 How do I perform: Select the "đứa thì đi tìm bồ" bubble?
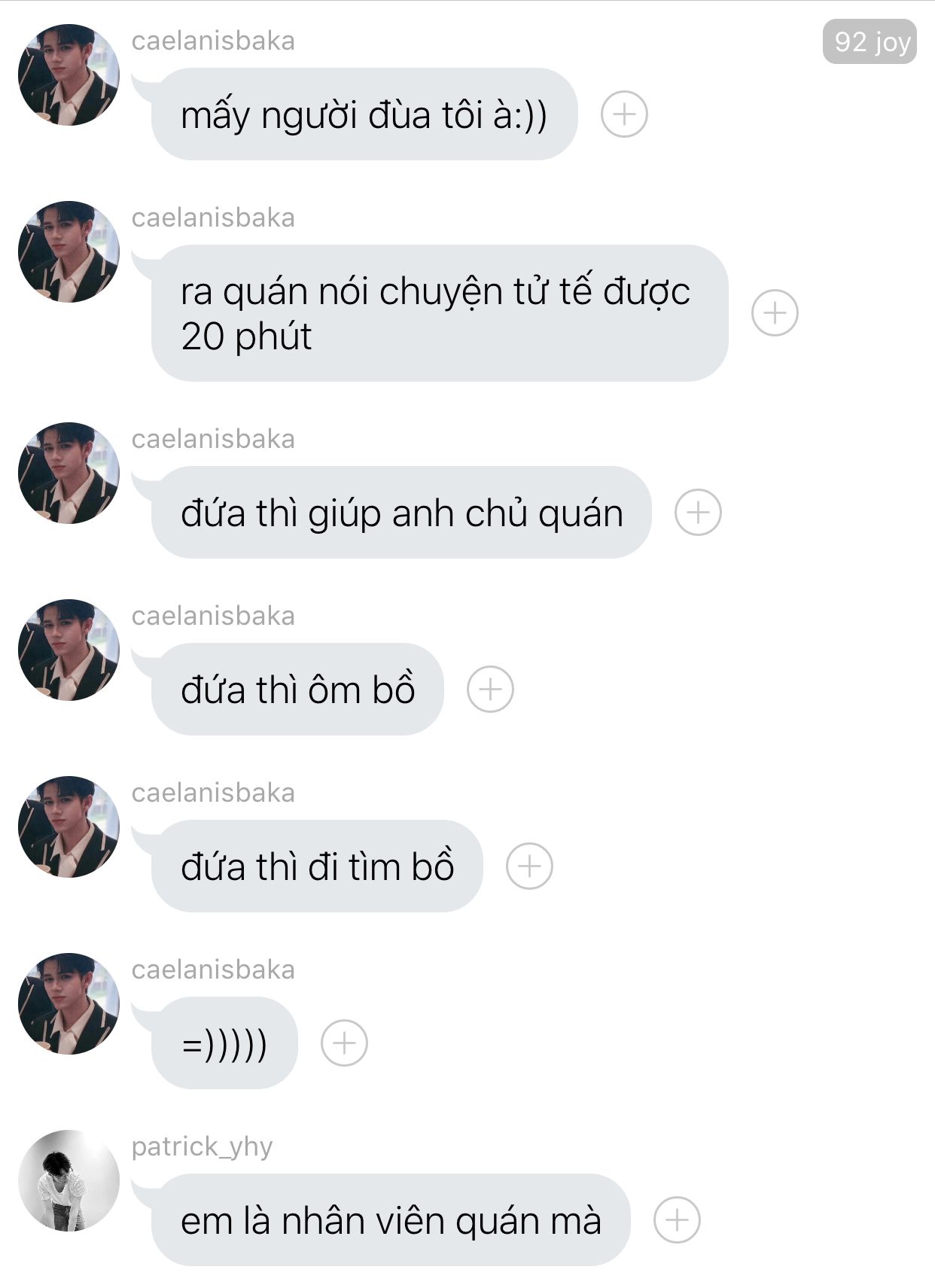[x=317, y=866]
